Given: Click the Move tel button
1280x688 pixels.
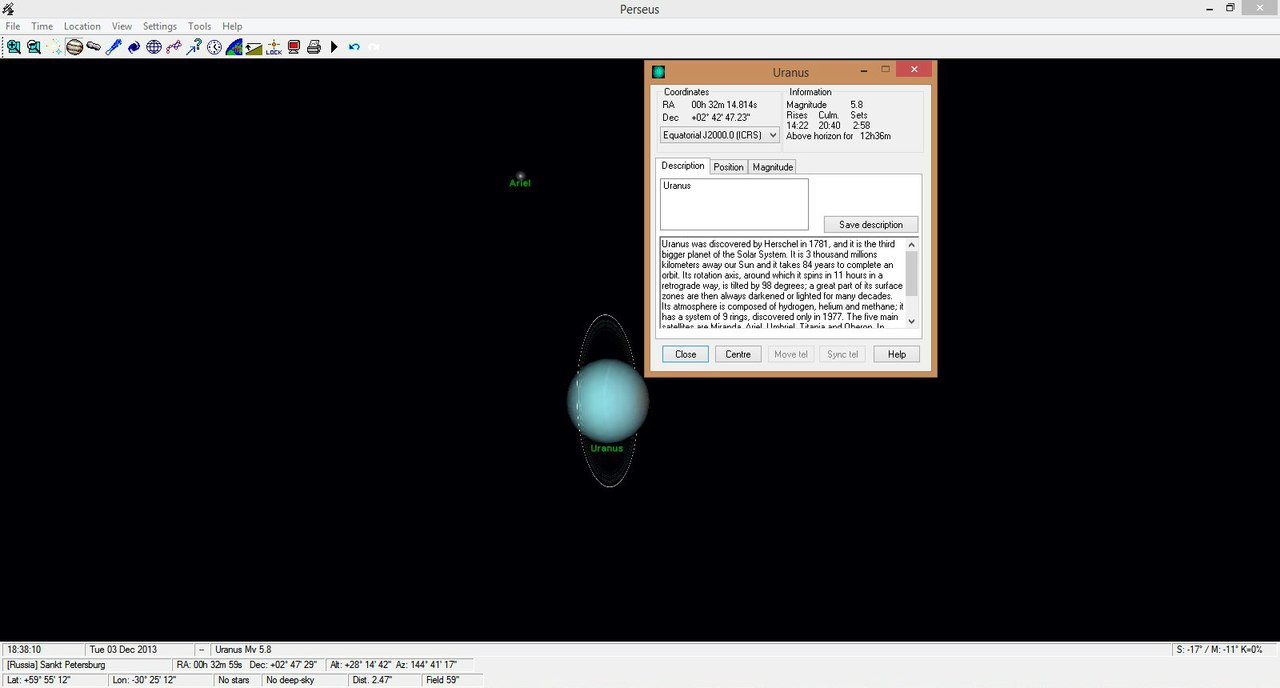Looking at the screenshot, I should [791, 354].
